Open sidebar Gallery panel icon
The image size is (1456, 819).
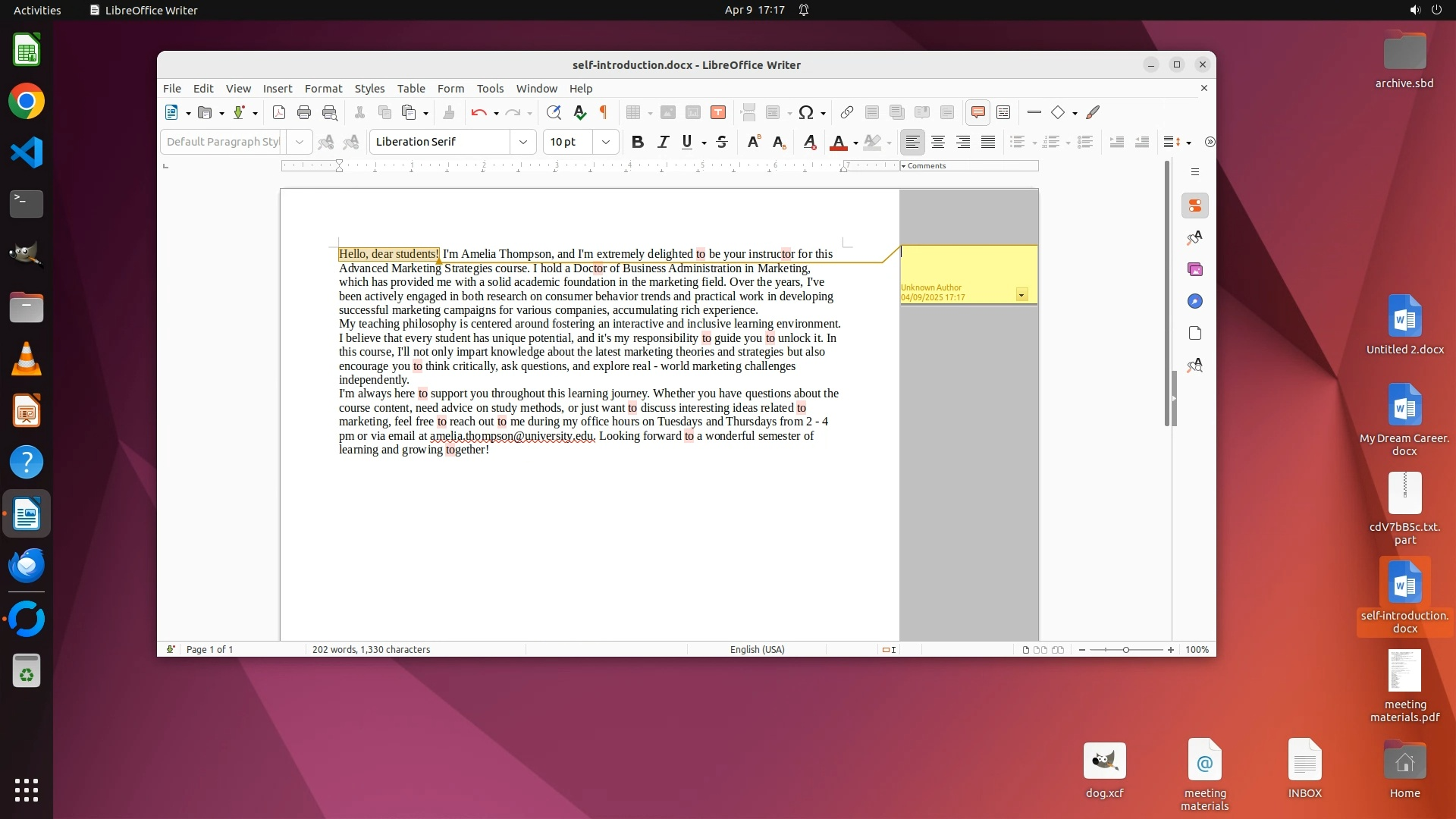click(1195, 269)
